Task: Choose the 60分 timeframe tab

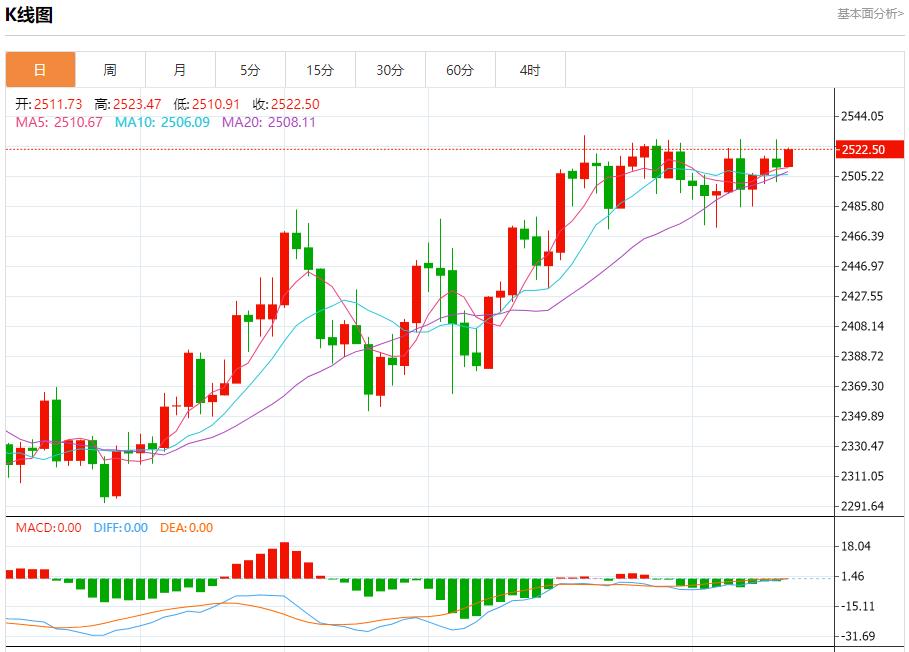Action: (460, 70)
